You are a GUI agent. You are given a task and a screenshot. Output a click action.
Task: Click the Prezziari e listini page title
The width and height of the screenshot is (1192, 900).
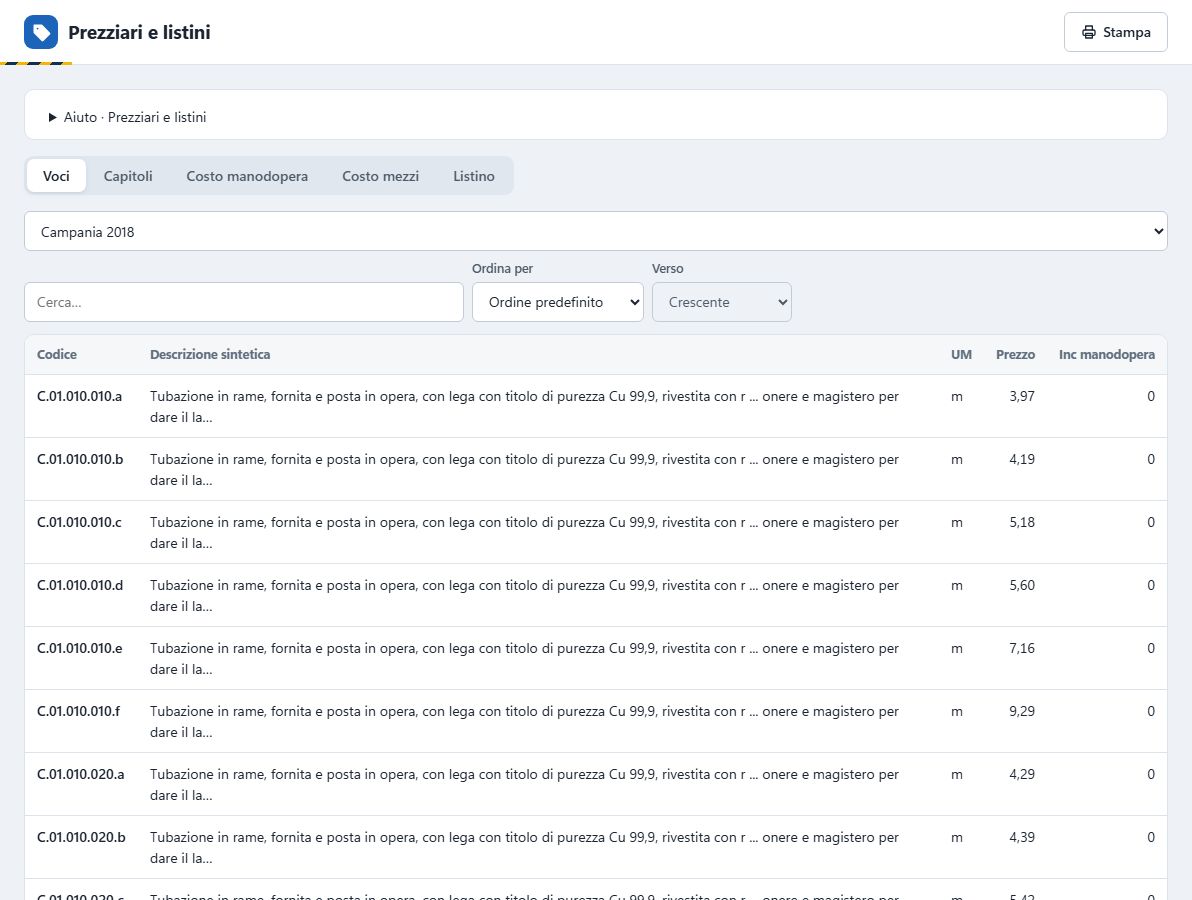coord(139,32)
